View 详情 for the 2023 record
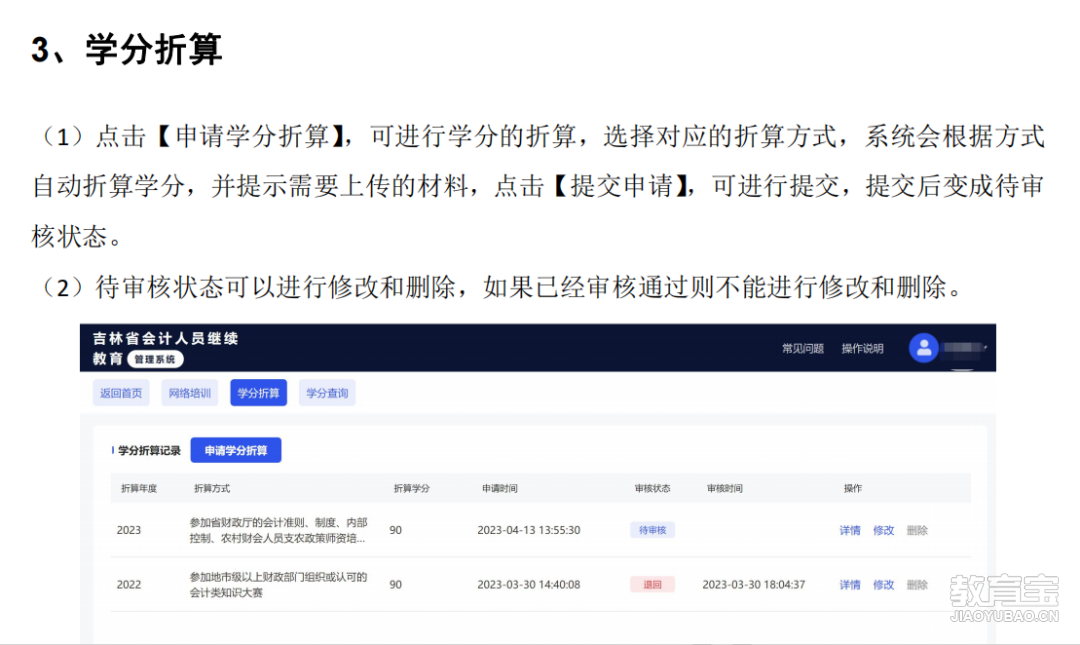 tap(850, 530)
